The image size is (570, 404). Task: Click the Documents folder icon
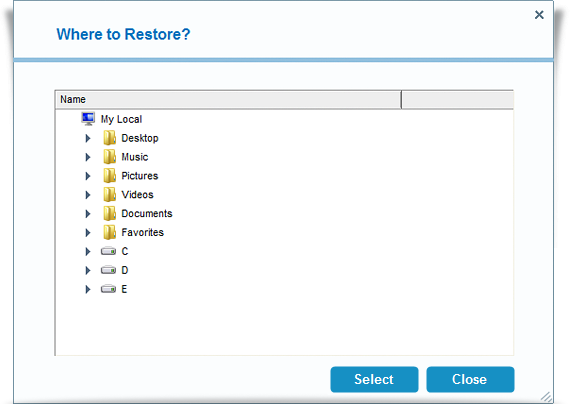(x=109, y=214)
